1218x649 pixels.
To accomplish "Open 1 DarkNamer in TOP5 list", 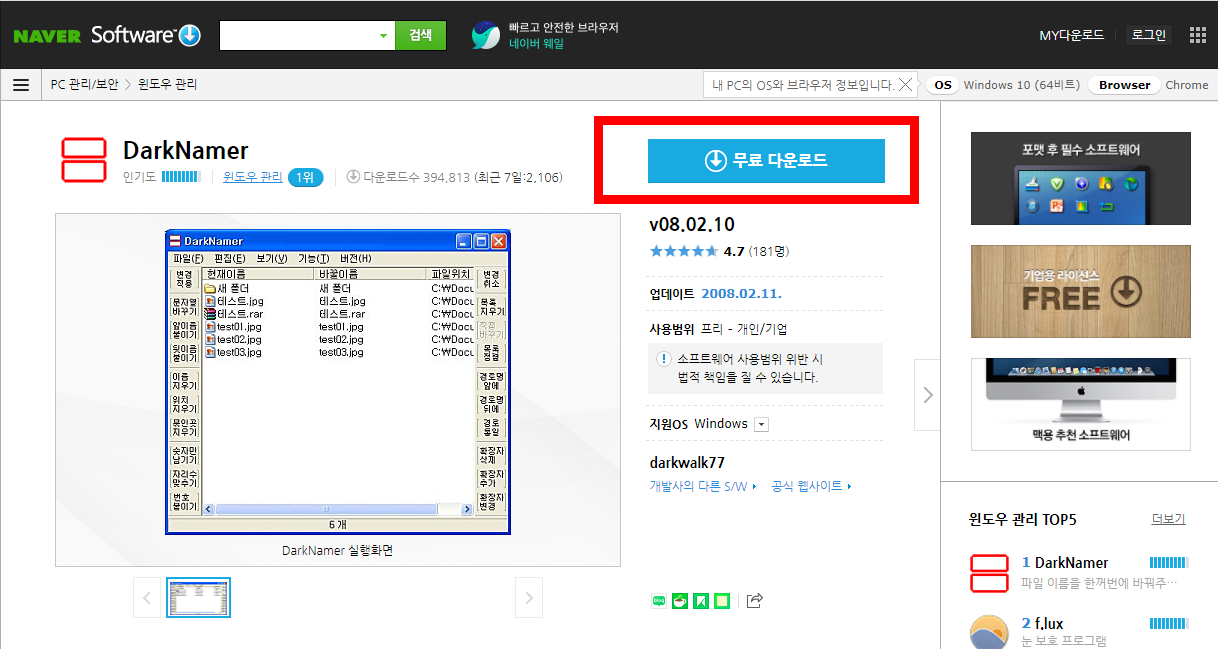I will coord(1065,563).
